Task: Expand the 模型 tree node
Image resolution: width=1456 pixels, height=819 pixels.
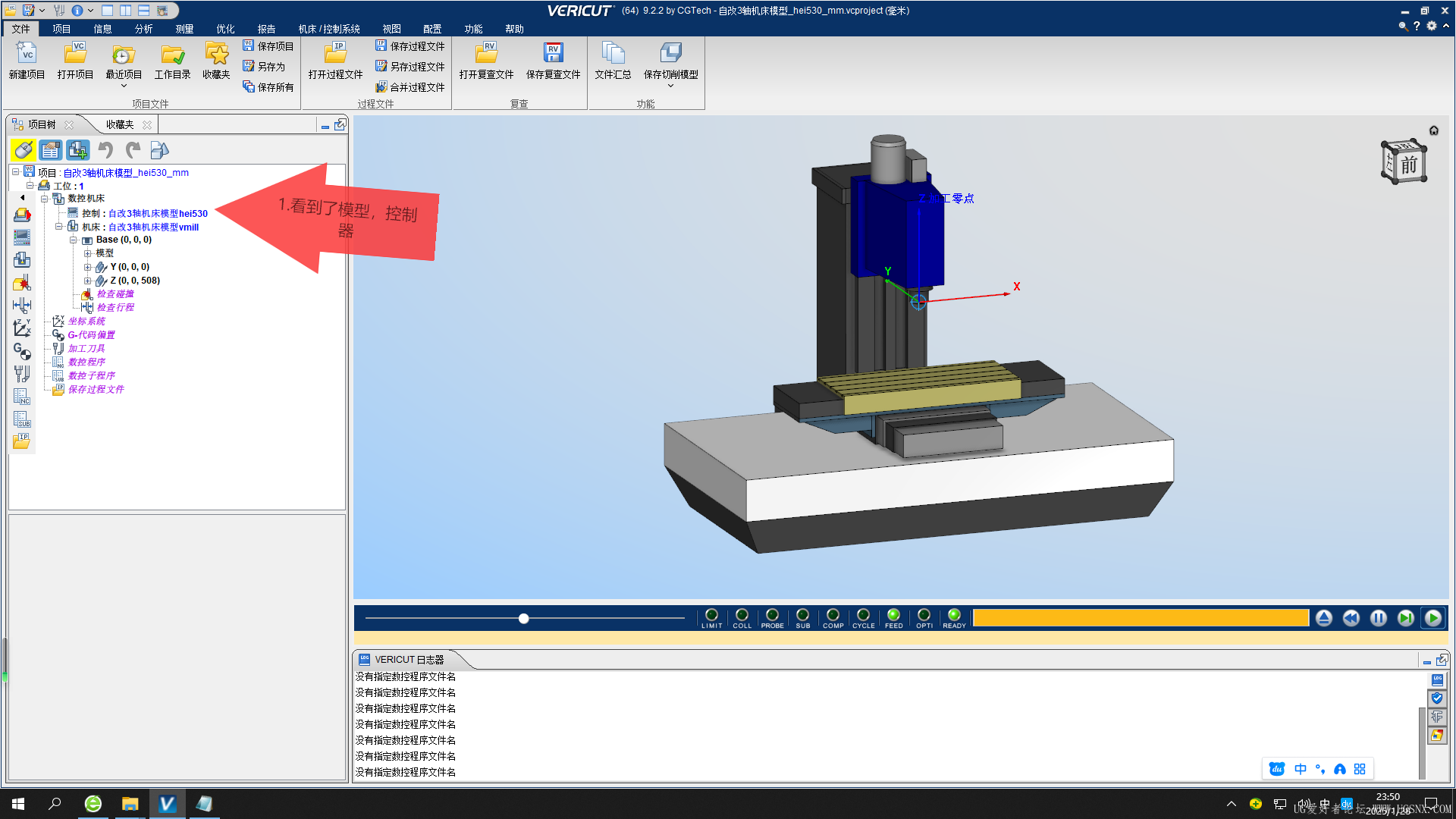Action: point(88,253)
